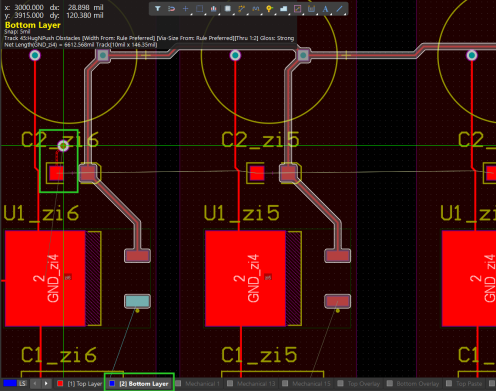Select the Place Line tool
Image resolution: width=496 pixels, height=391 pixels.
339,9
